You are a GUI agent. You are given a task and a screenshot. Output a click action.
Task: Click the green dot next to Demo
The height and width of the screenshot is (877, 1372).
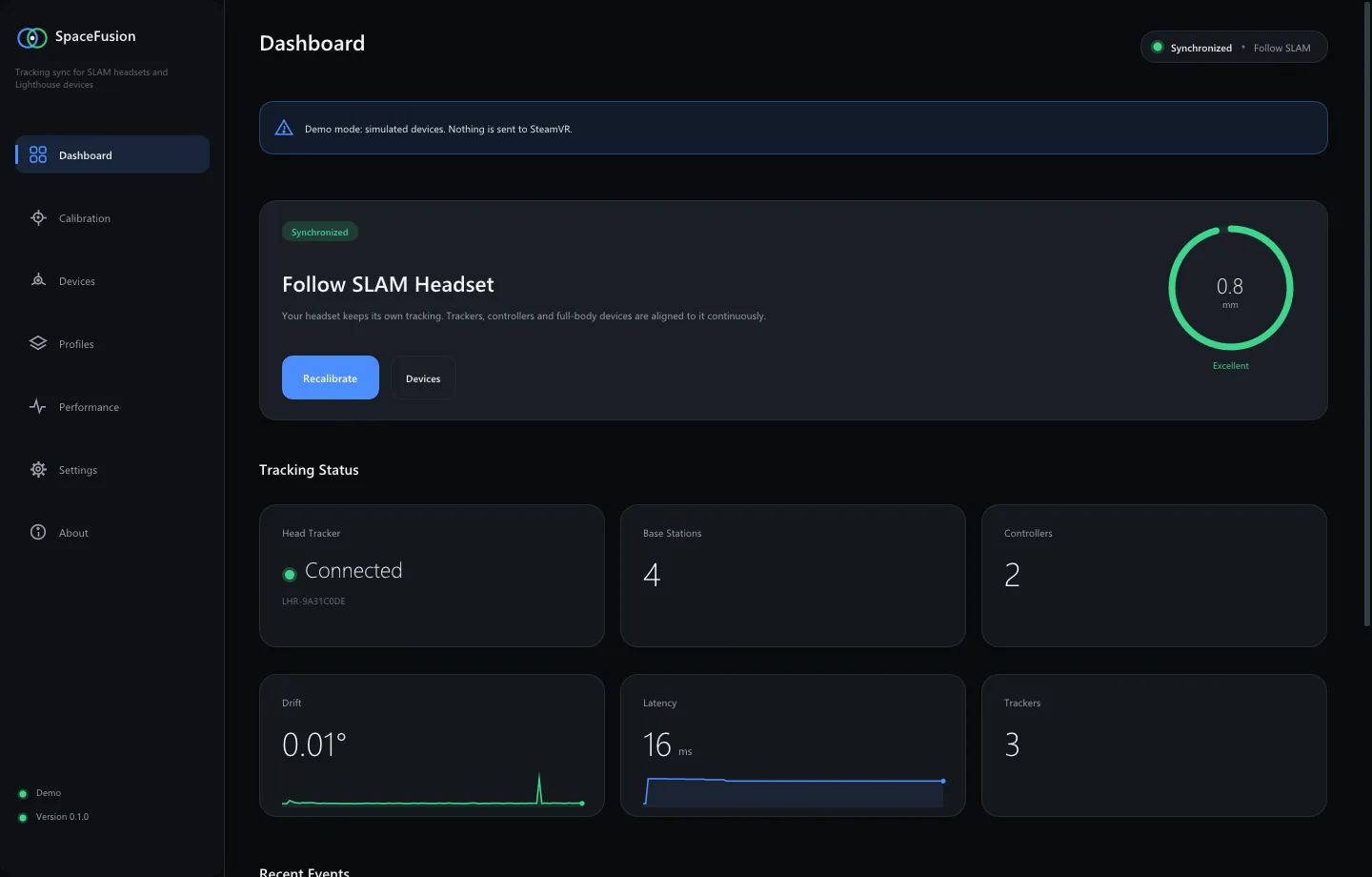(23, 793)
